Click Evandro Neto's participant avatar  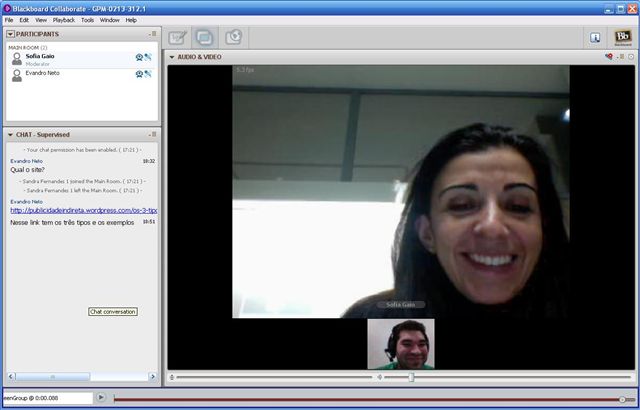pyautogui.click(x=17, y=75)
